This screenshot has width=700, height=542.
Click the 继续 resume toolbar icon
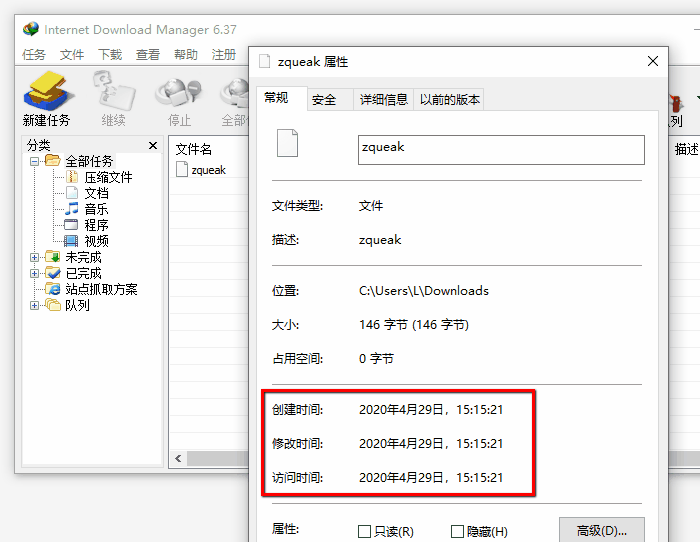(113, 92)
